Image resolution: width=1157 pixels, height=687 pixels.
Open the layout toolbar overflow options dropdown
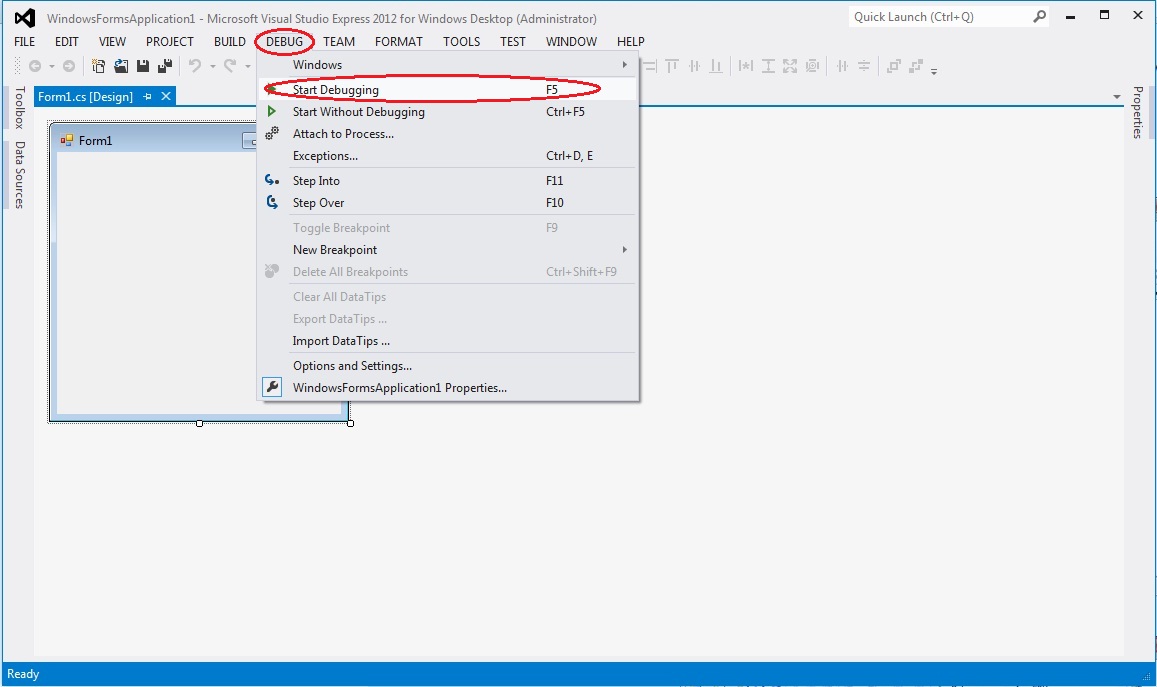934,70
